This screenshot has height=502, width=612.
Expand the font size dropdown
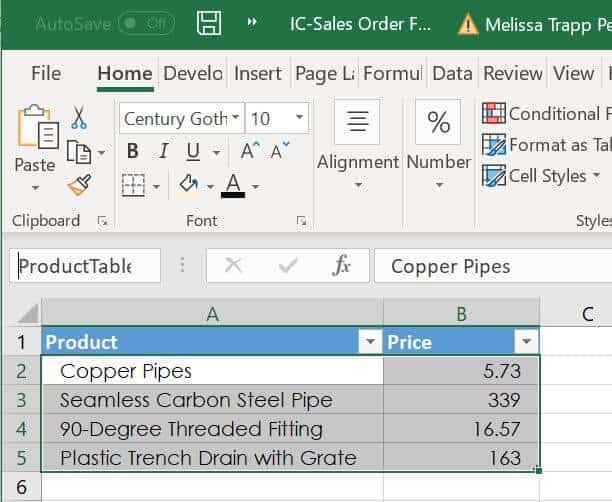[297, 118]
